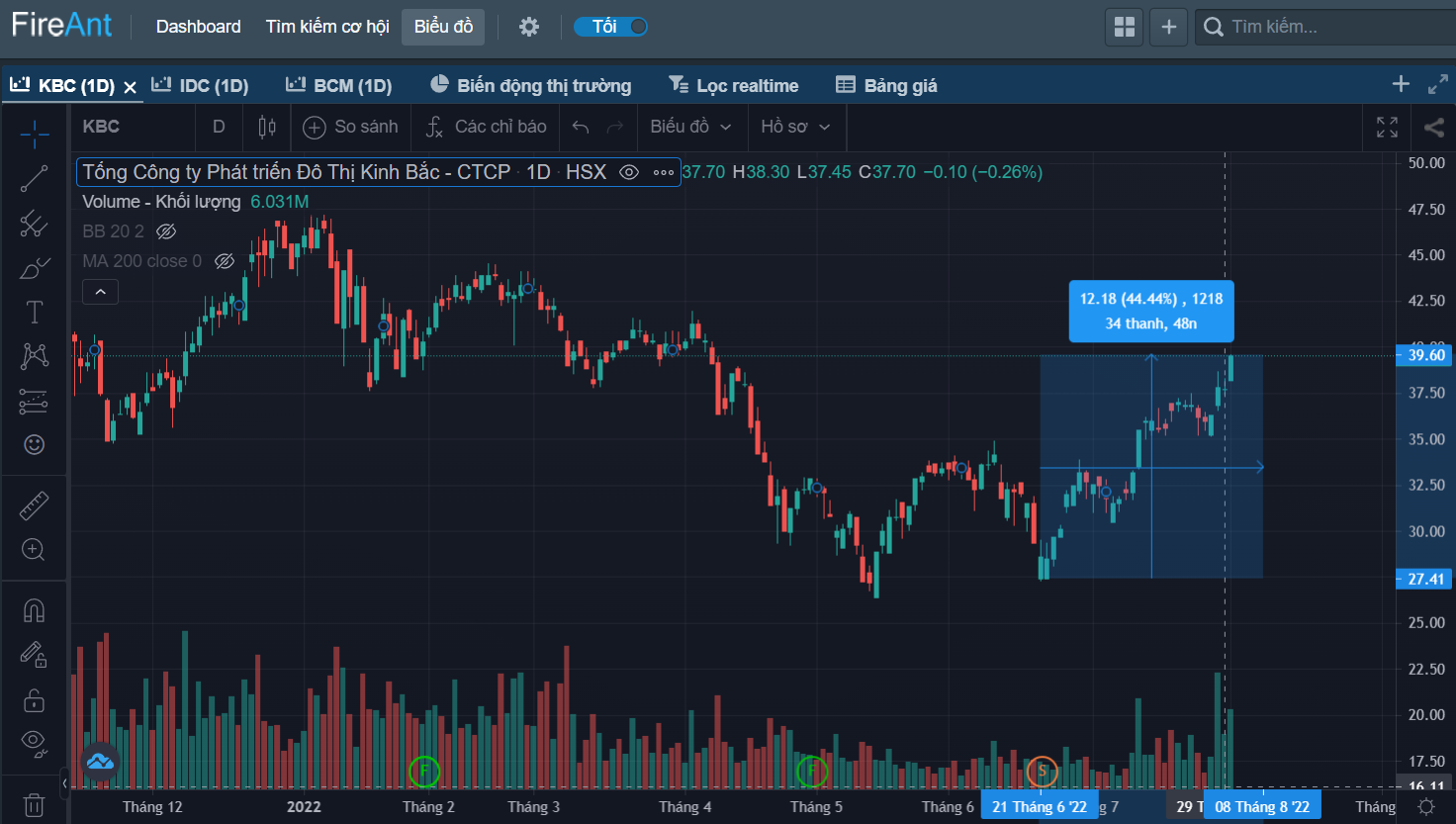Click the zoom in tool
Viewport: 1456px width, 824px height.
pos(35,550)
